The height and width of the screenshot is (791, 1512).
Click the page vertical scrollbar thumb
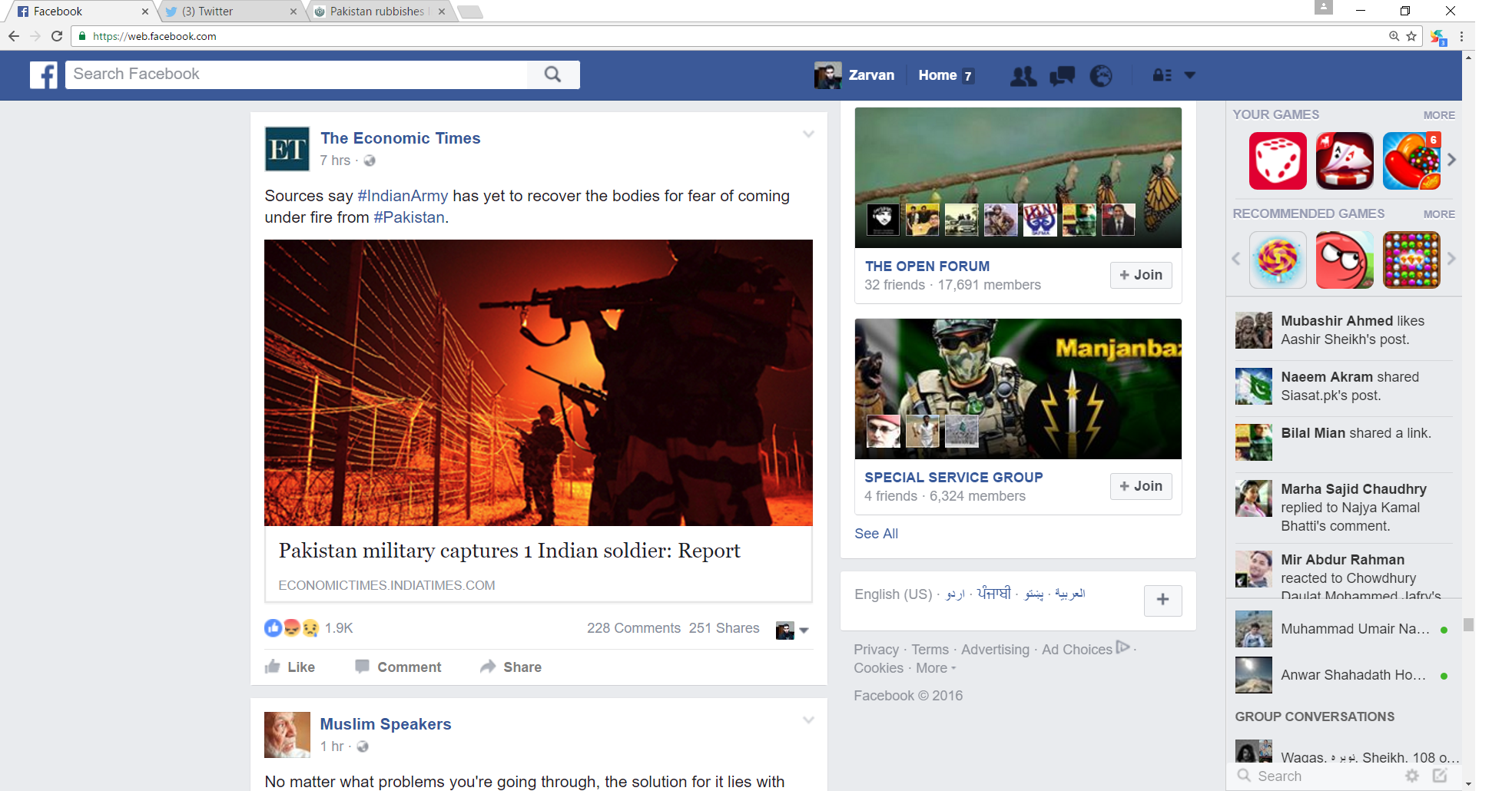click(1468, 624)
